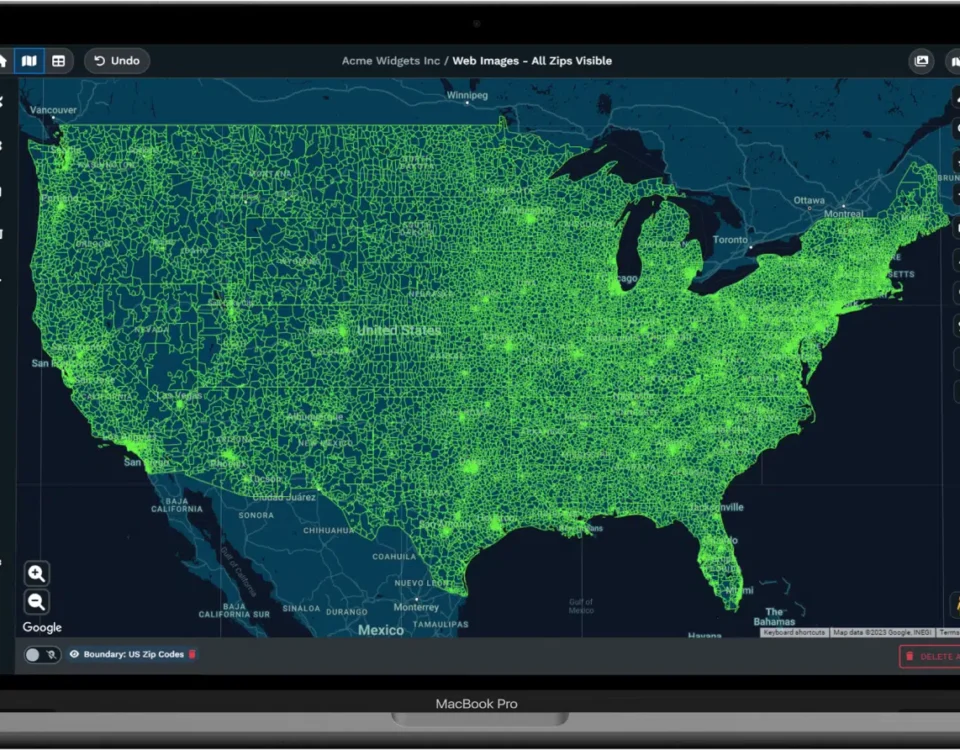Click the Toronto city label on map
This screenshot has height=750, width=960.
[730, 240]
